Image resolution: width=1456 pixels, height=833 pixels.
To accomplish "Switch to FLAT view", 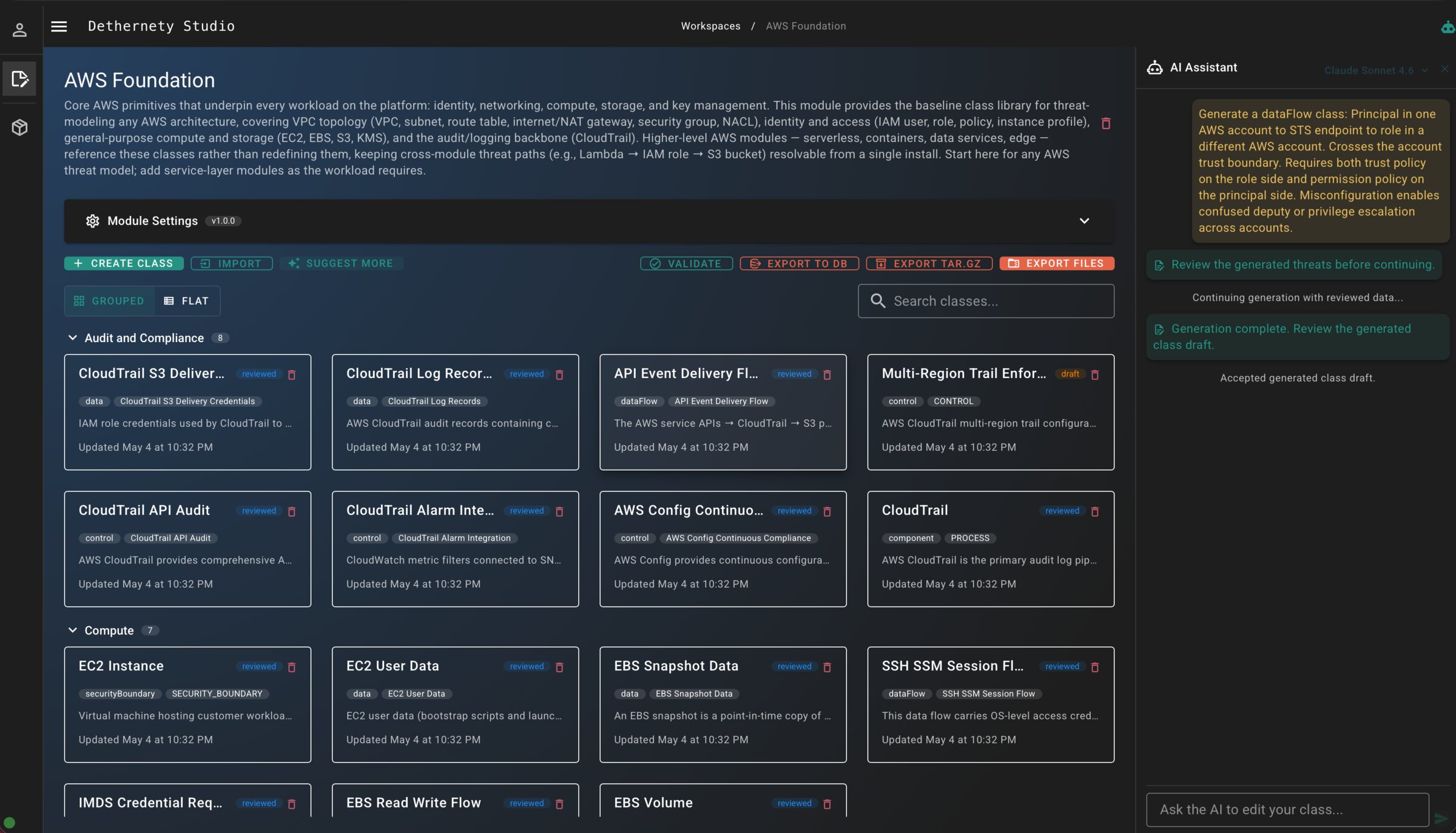I will pos(187,301).
